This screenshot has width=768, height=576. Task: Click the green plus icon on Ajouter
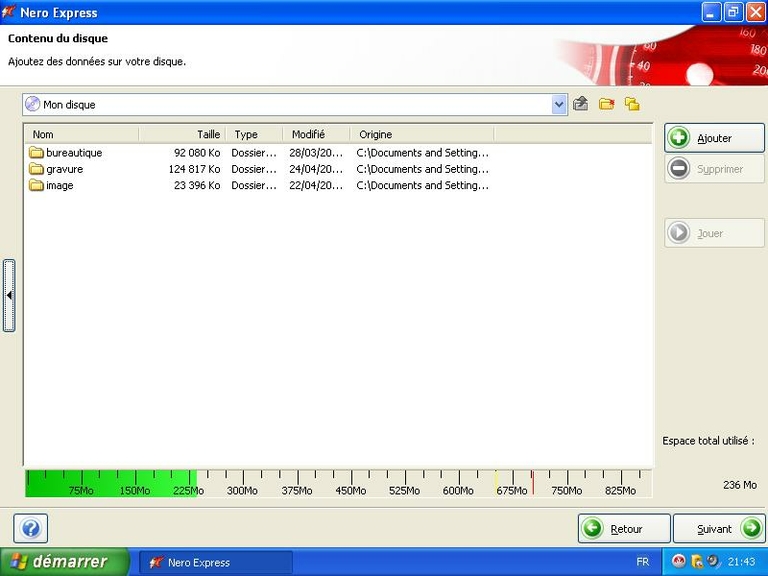point(679,138)
